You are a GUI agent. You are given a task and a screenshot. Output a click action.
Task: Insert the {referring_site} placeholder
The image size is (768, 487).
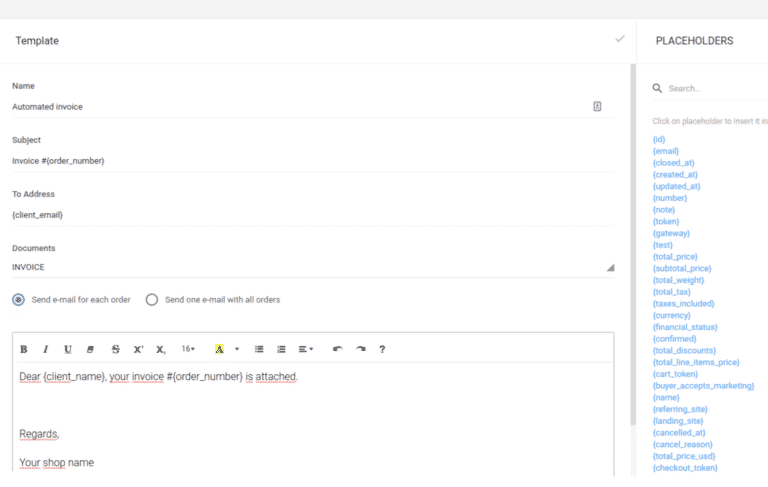point(680,410)
